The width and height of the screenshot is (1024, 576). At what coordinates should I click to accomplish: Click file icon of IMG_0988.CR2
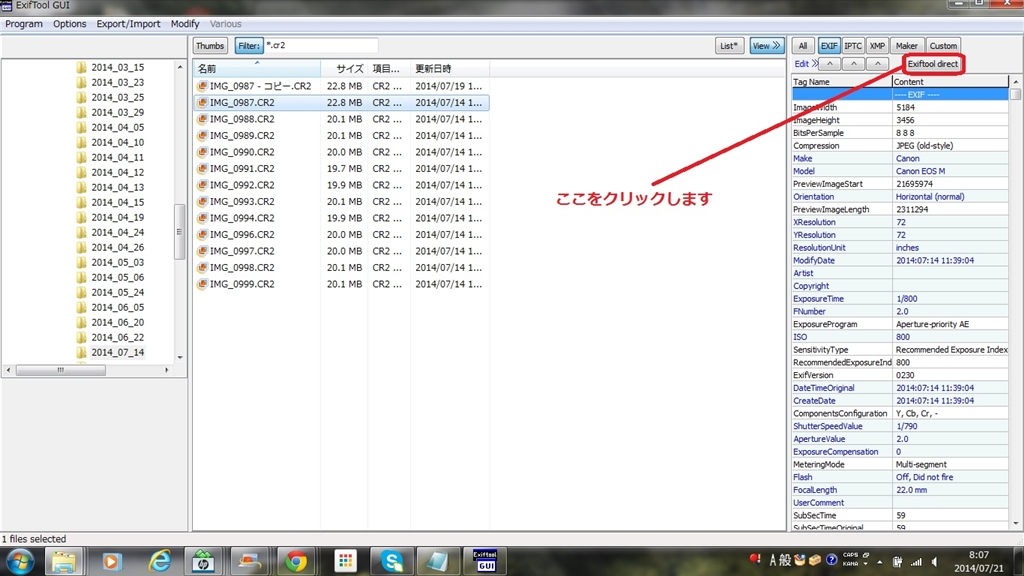point(202,119)
